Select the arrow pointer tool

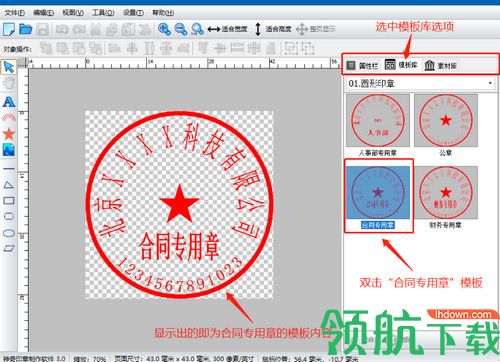click(x=9, y=67)
